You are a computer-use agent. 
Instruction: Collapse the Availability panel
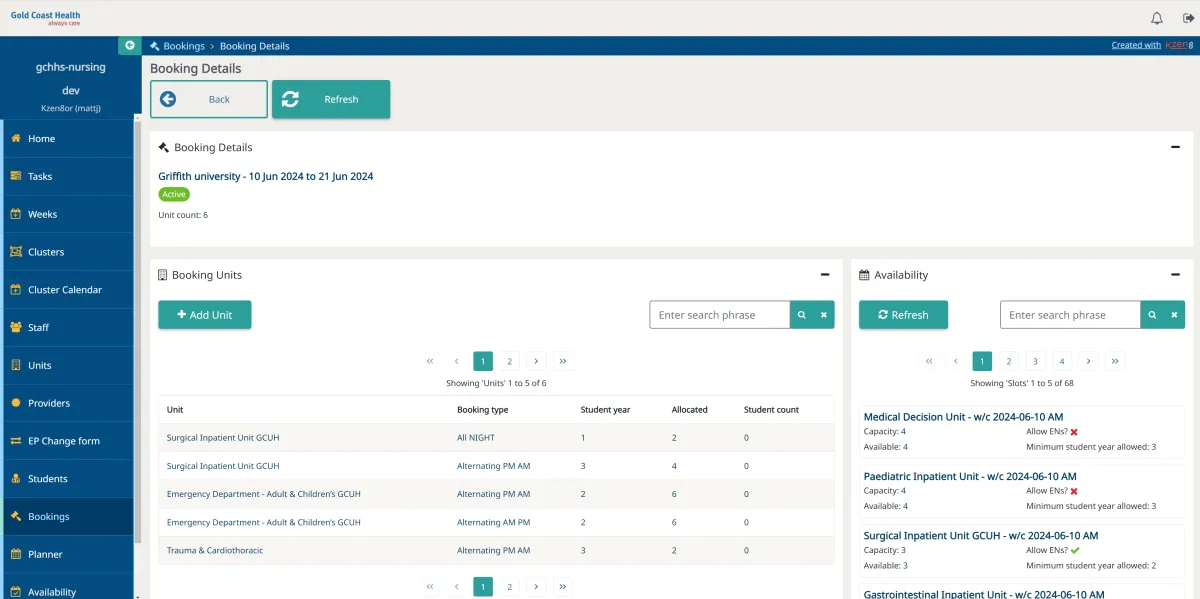(x=1176, y=275)
